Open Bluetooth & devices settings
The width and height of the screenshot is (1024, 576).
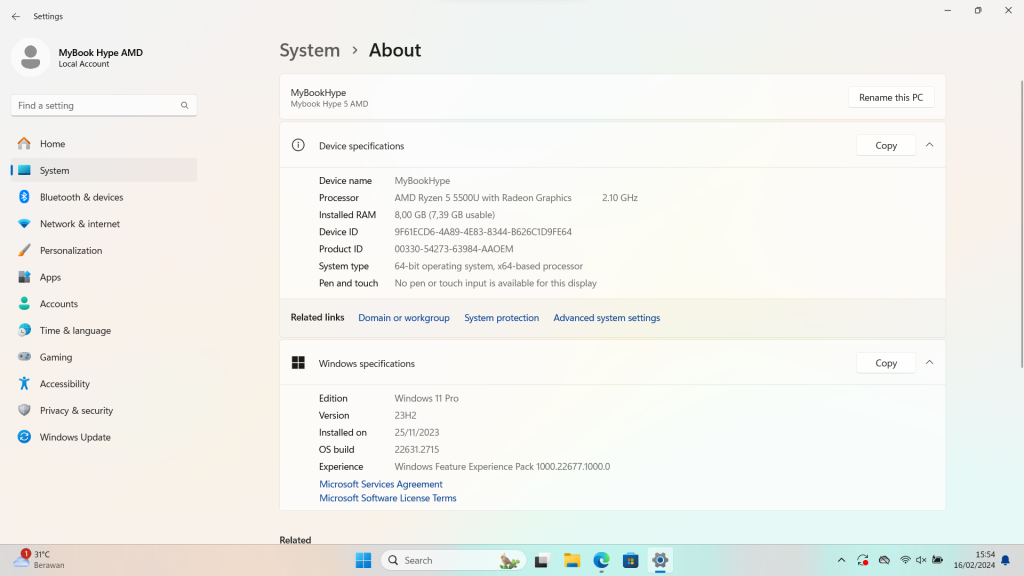coord(104,197)
